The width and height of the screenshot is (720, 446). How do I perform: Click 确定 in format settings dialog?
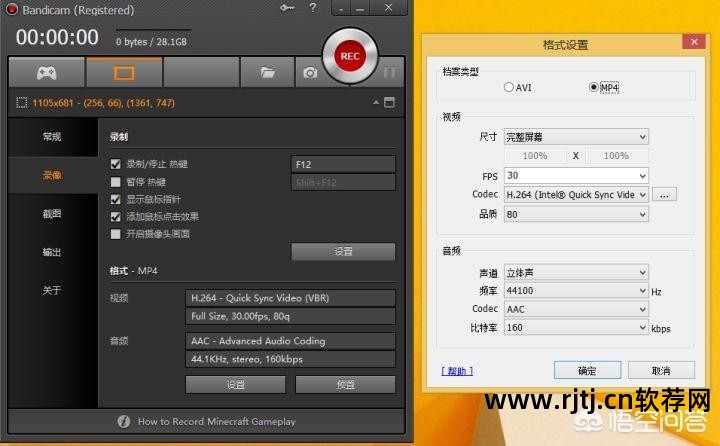click(x=587, y=370)
